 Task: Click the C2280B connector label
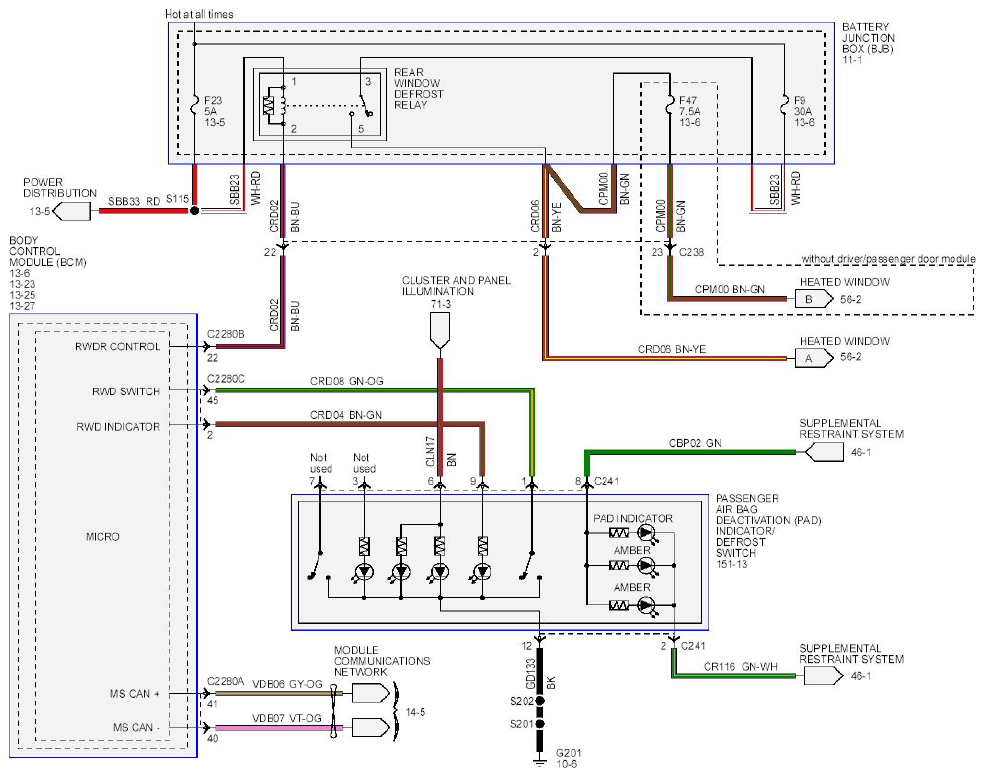[226, 334]
